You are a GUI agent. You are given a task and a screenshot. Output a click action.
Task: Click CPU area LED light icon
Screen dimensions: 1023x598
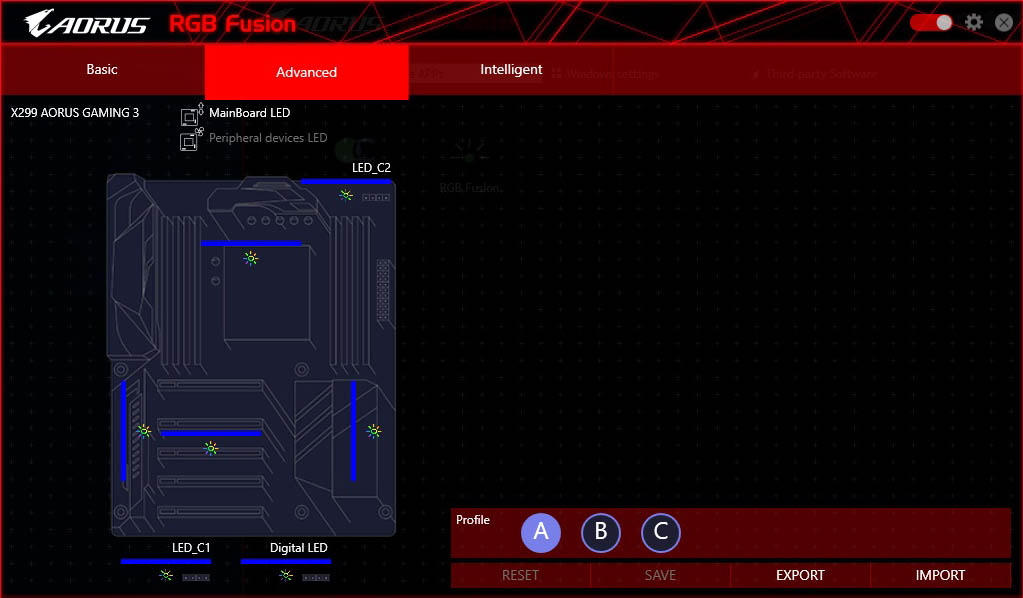[x=251, y=259]
